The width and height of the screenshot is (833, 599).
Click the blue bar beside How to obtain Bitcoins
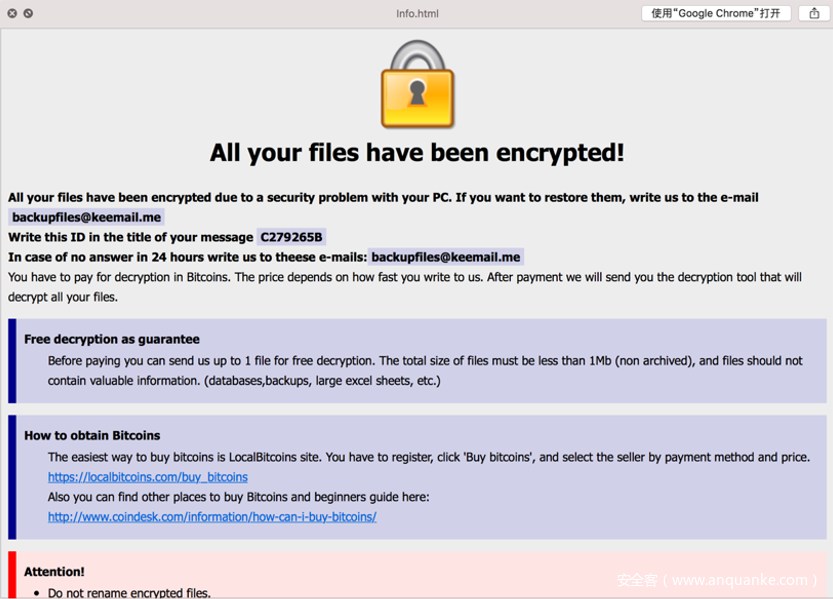click(x=12, y=477)
